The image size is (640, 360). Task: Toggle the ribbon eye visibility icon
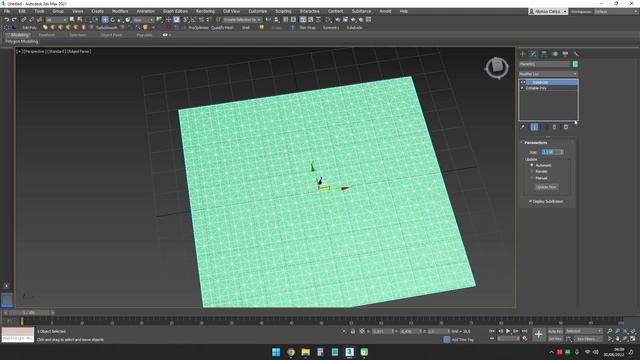tap(165, 35)
